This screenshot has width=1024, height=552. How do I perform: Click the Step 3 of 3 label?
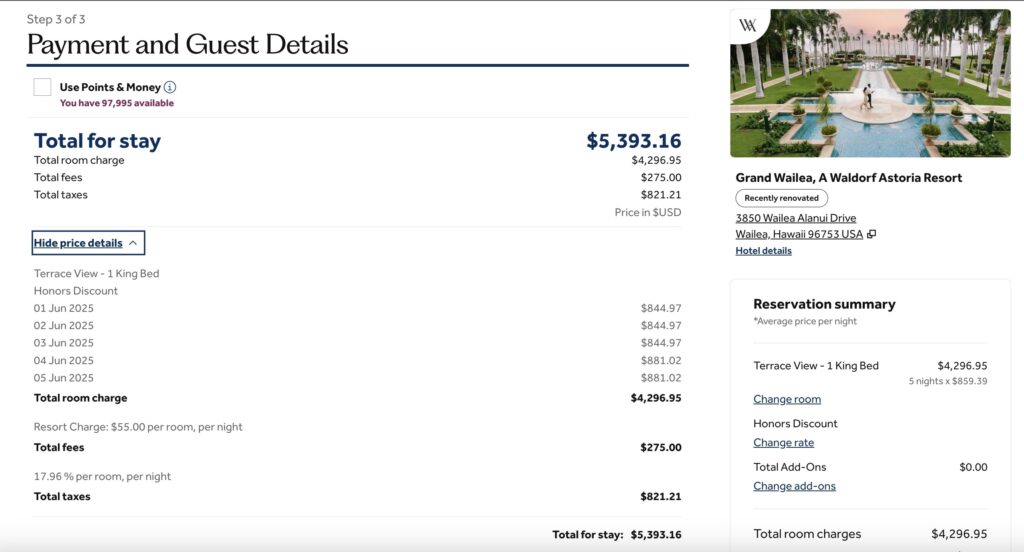56,19
